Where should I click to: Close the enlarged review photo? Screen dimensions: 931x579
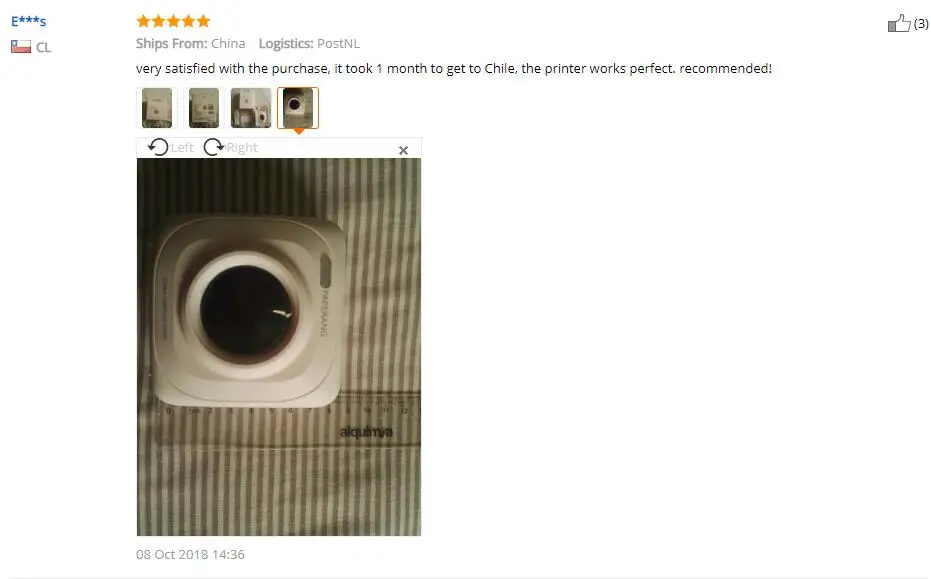pyautogui.click(x=403, y=150)
